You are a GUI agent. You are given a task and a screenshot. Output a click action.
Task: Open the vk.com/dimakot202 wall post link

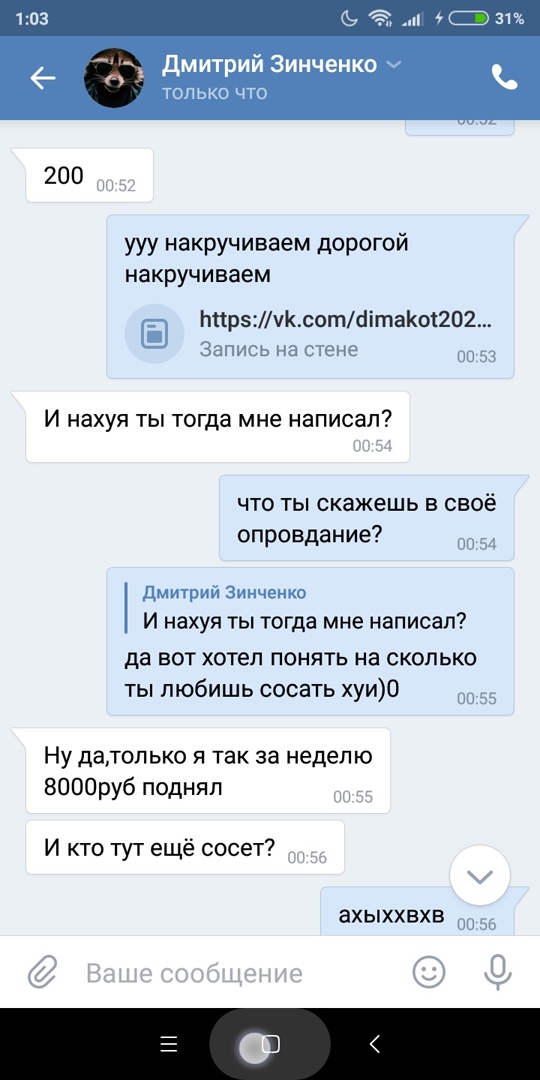click(346, 320)
